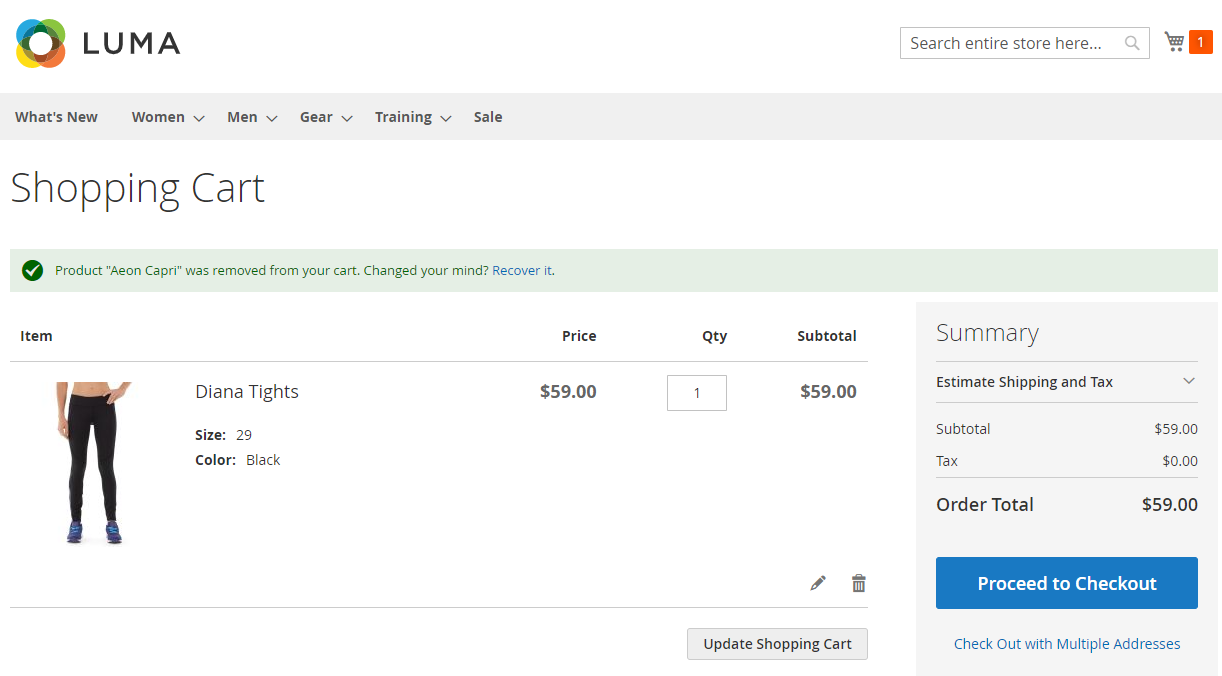Click the summary Subtotal label
Screen dimensions: 1222x676
tap(963, 429)
